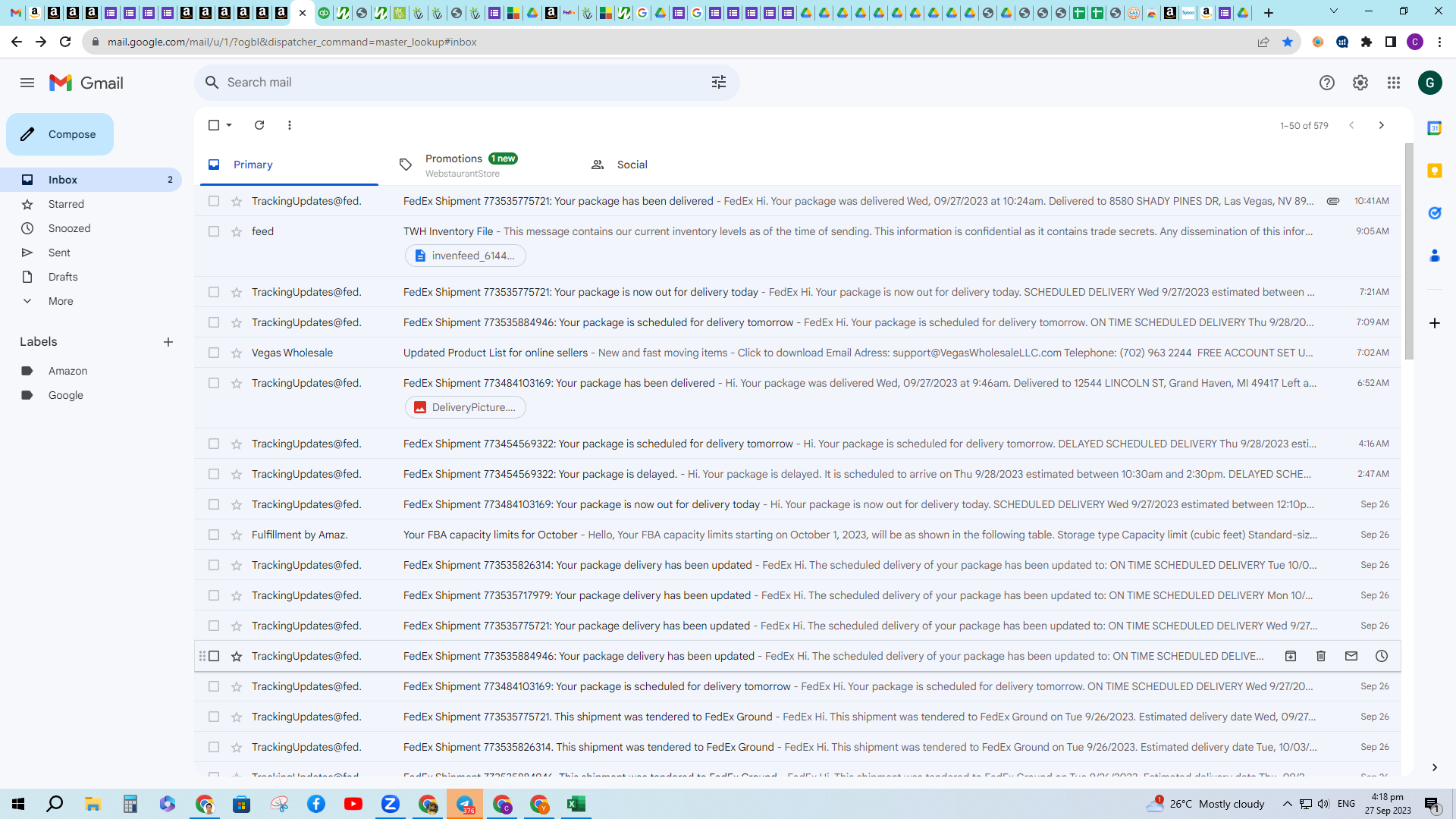
Task: Open Google Tasks side panel icon
Action: pyautogui.click(x=1435, y=213)
